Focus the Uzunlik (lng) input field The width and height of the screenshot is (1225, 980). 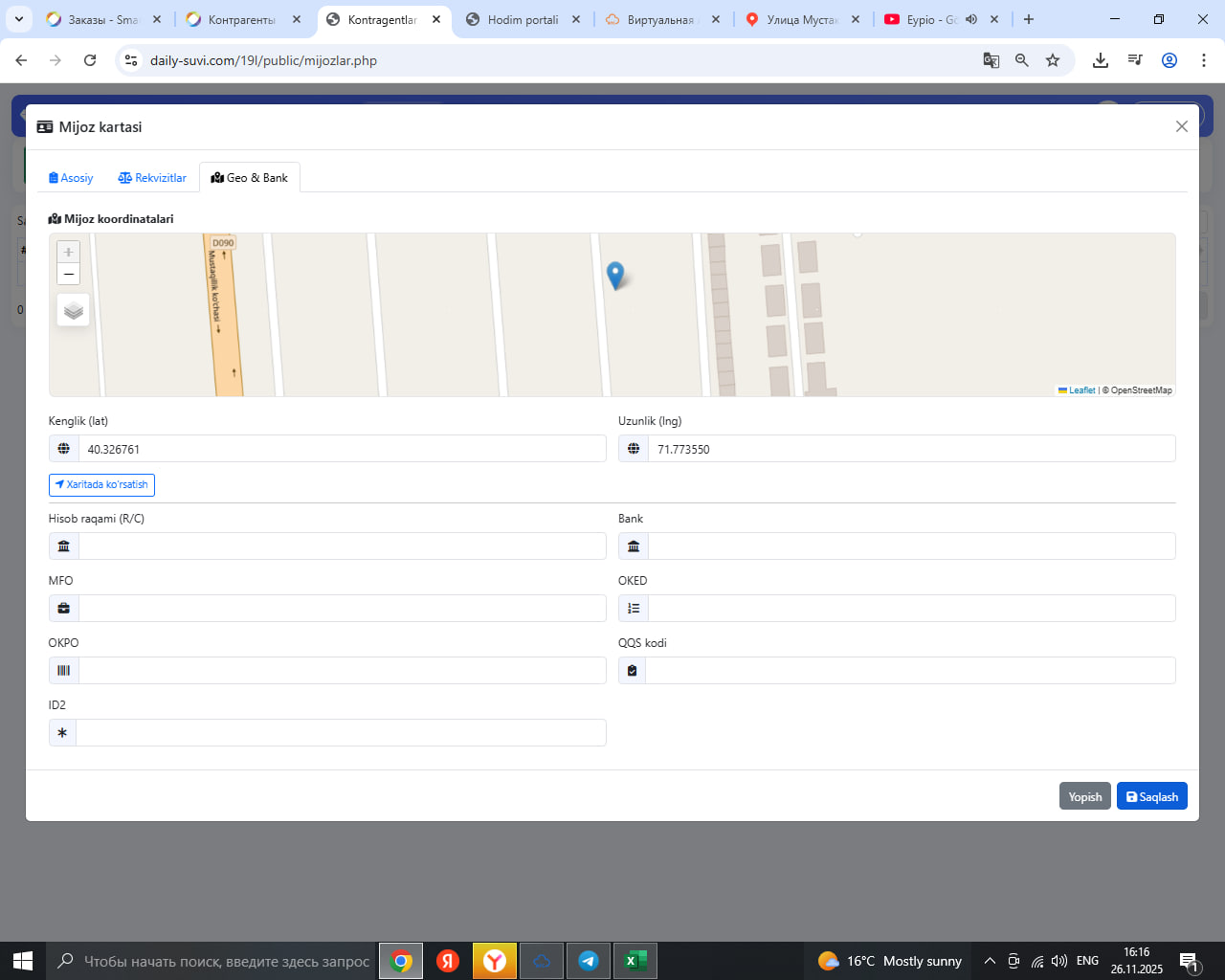point(910,449)
